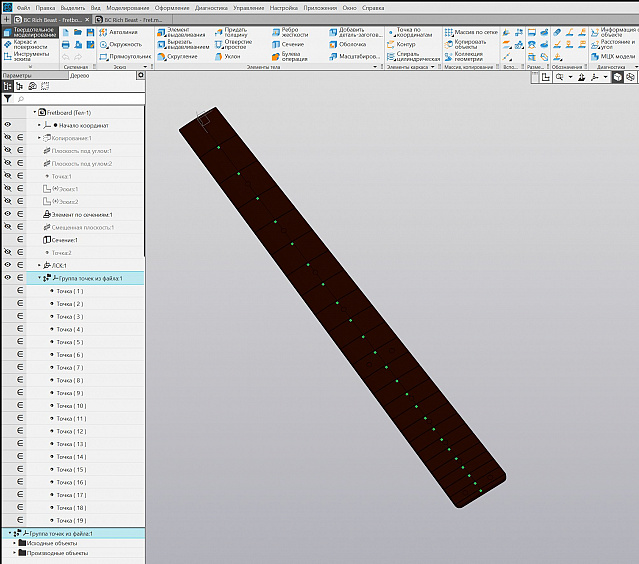639x564 pixels.
Task: Activate Элемент выдавливания extrude tool
Action: [181, 32]
